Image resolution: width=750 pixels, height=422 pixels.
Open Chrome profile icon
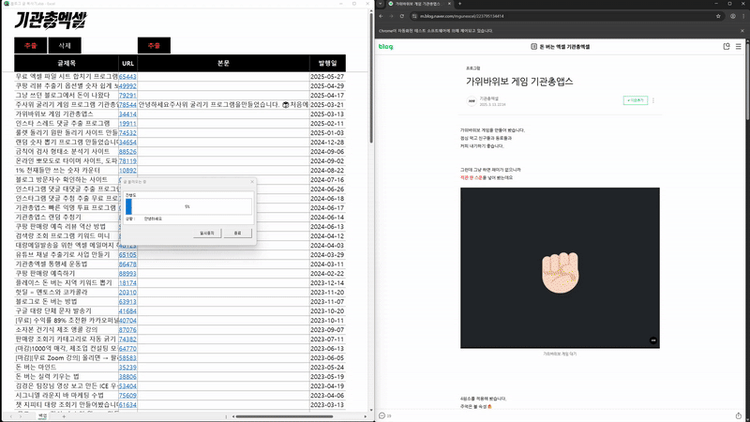pyautogui.click(x=733, y=16)
